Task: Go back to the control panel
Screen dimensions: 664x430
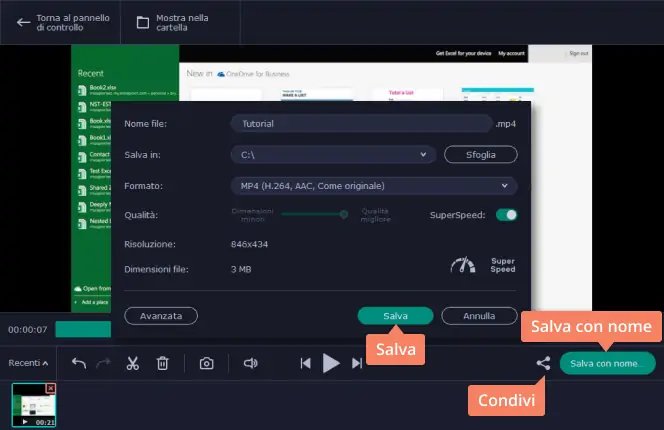Action: point(63,22)
